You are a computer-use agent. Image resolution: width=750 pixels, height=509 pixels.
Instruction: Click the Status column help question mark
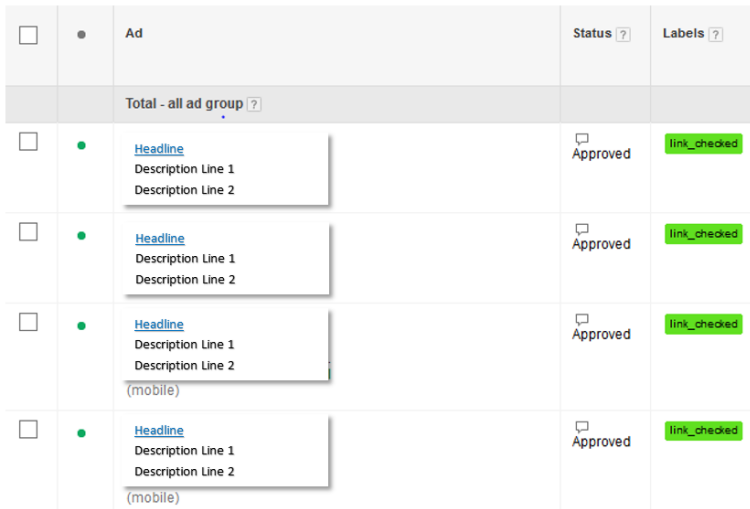[623, 34]
